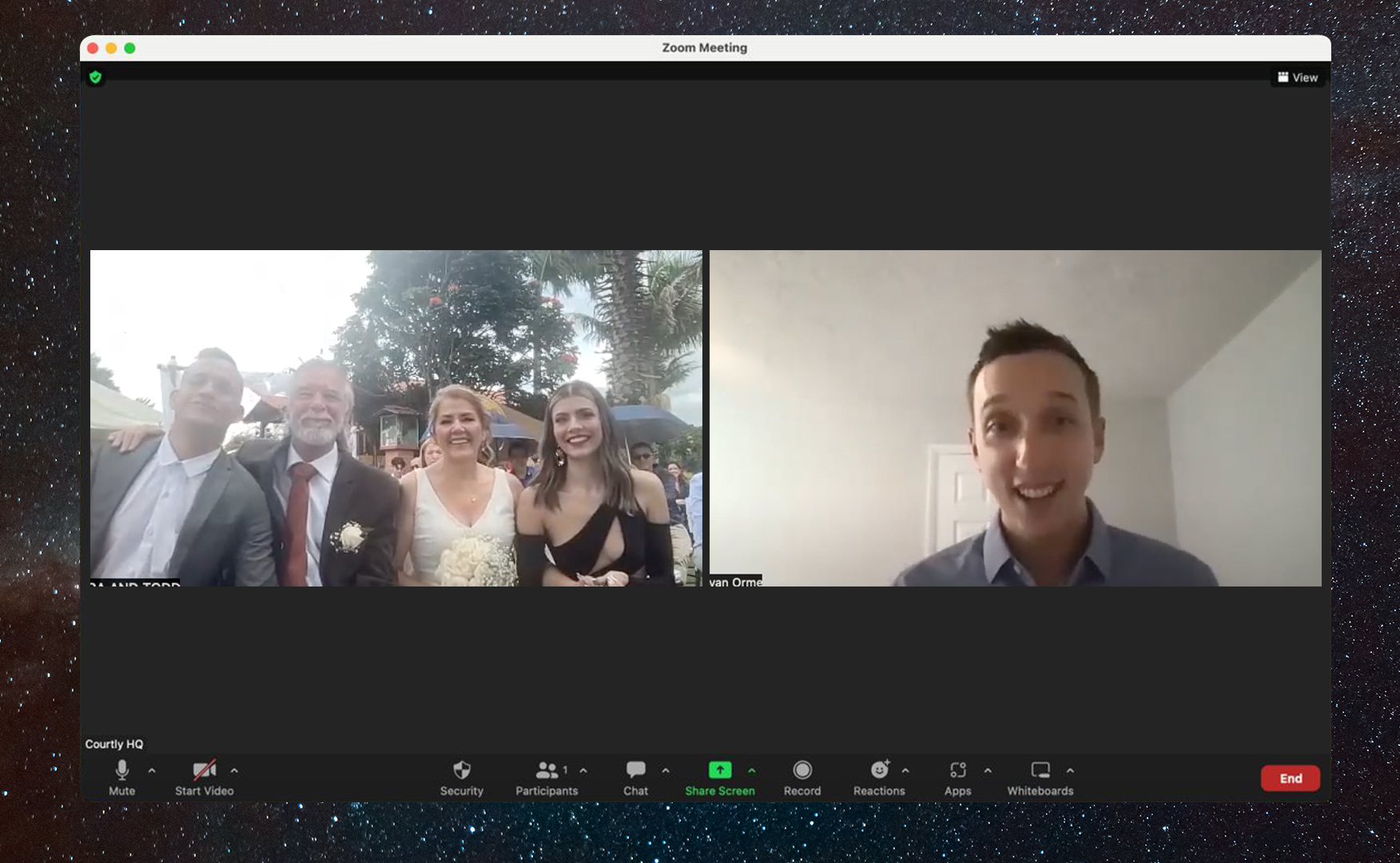Click the Zoom Meeting window title
Screen dimensions: 1400x863
[705, 48]
